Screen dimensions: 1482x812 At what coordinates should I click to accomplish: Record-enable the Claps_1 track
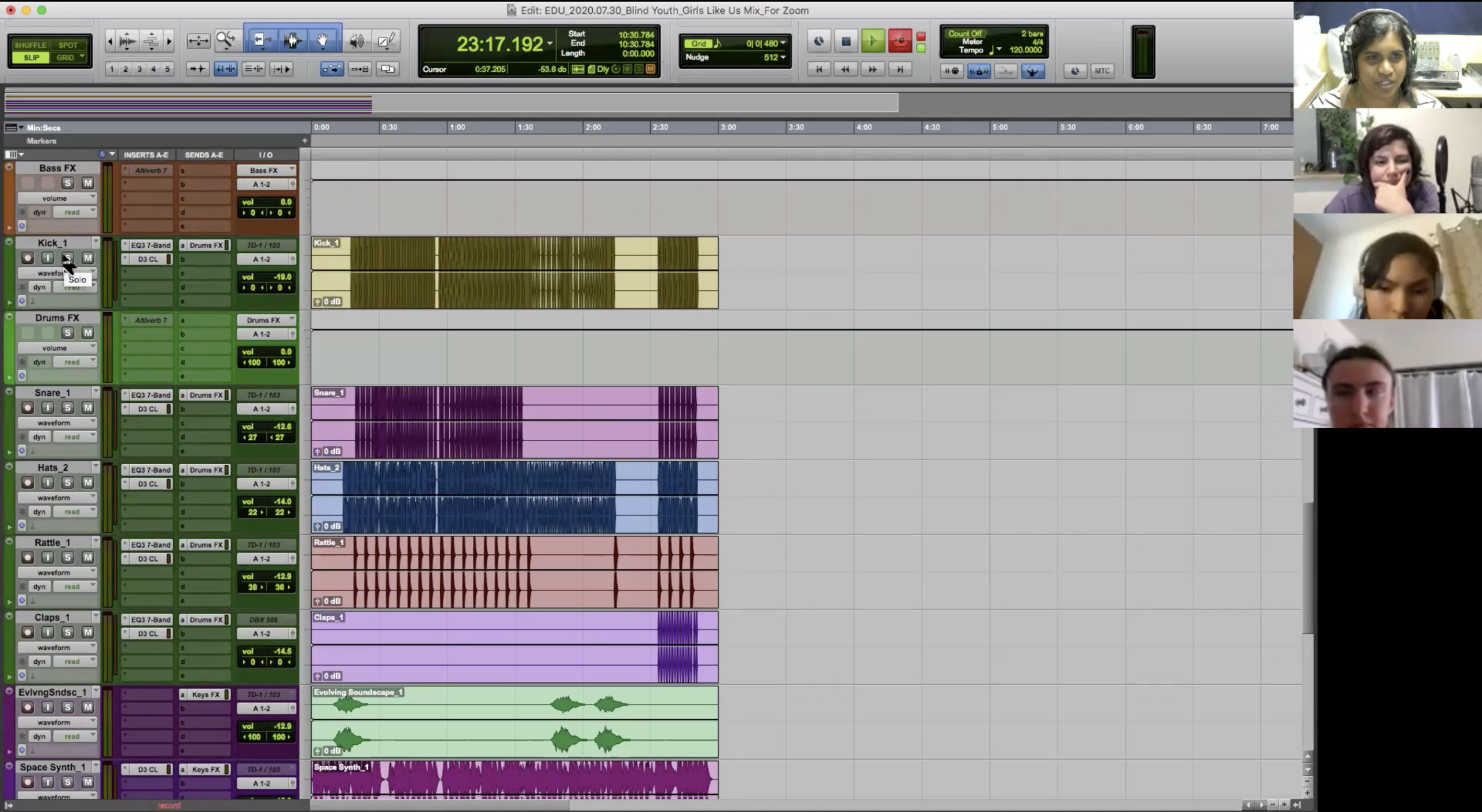(x=27, y=633)
